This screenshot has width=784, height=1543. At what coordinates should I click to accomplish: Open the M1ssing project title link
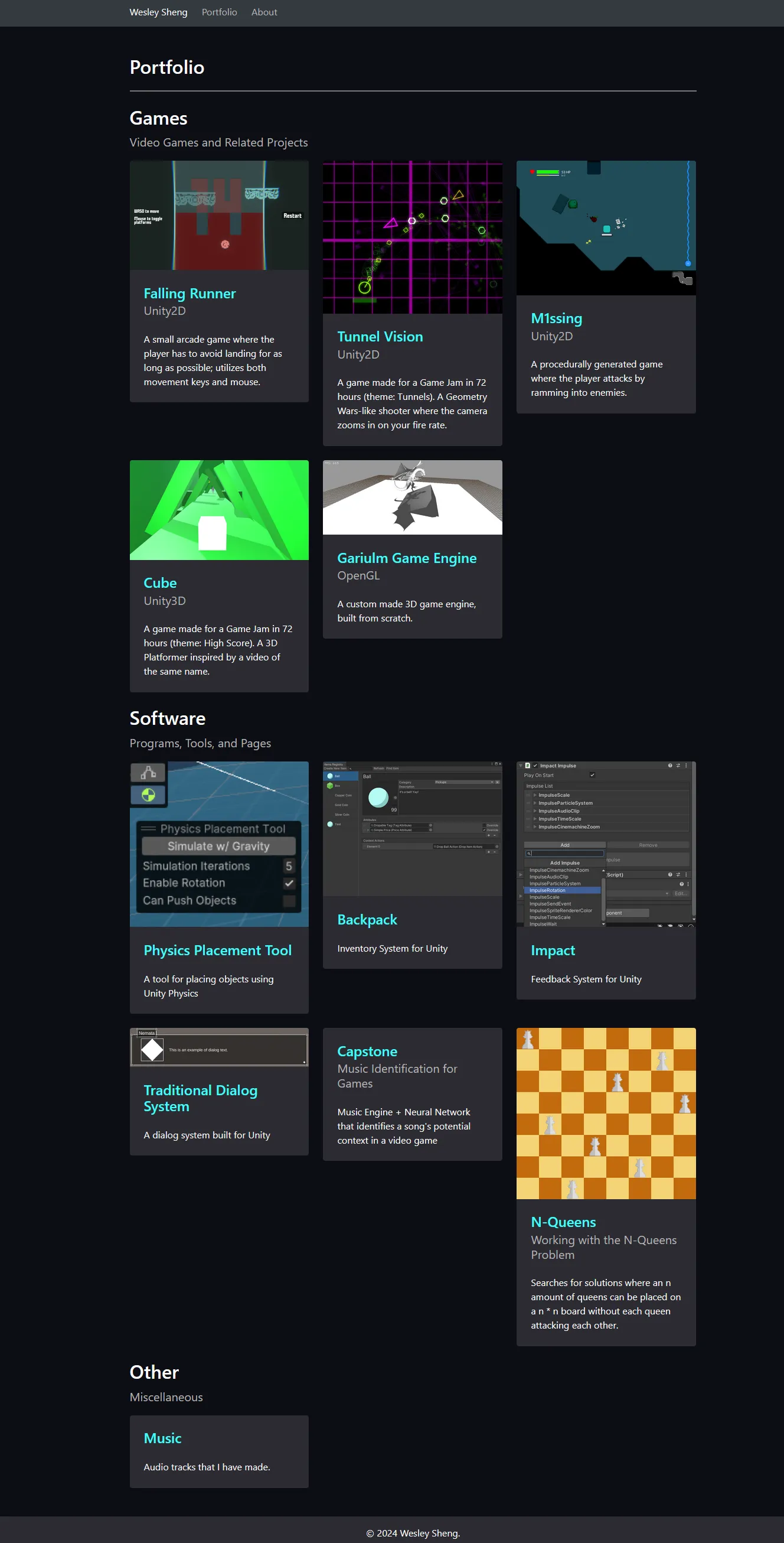(557, 318)
